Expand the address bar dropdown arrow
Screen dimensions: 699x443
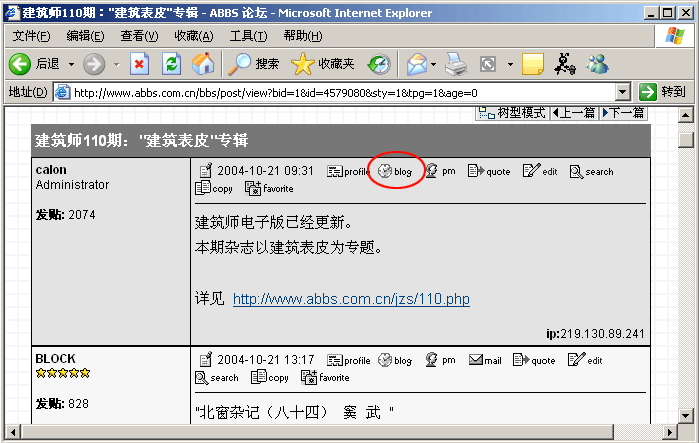[x=622, y=93]
